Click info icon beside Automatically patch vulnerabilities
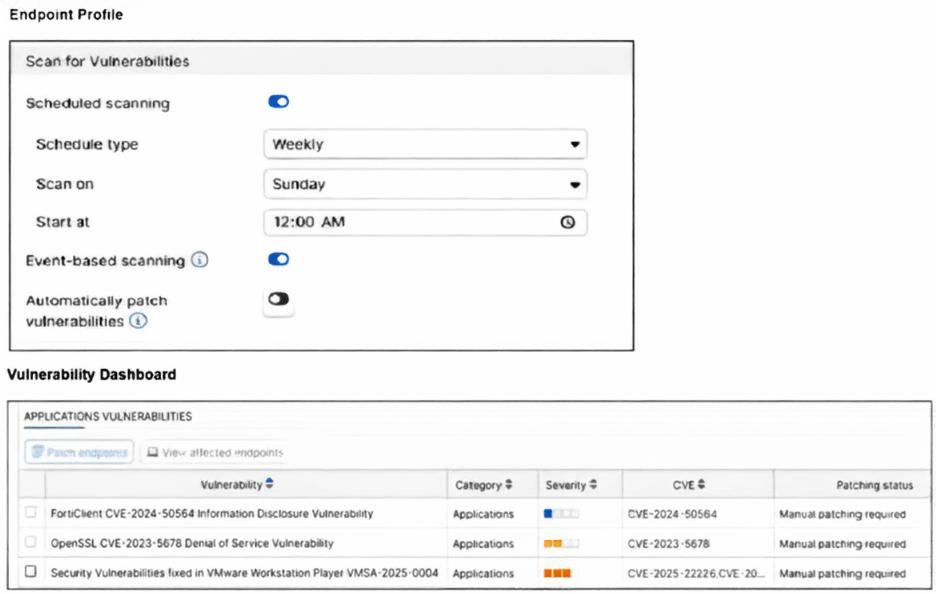936x594 pixels. pyautogui.click(x=138, y=321)
